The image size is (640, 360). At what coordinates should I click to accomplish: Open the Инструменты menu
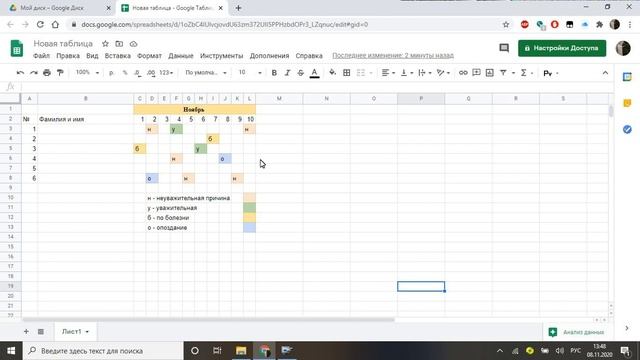click(x=221, y=56)
